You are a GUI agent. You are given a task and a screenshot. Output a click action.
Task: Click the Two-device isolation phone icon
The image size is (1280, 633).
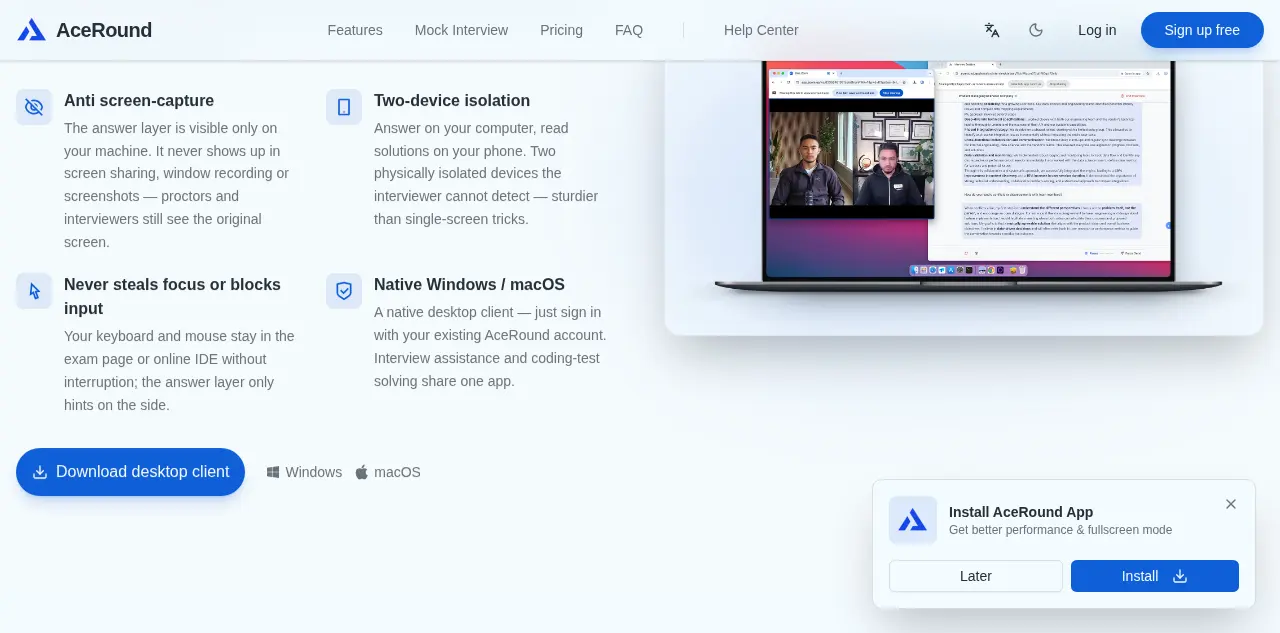click(x=344, y=107)
